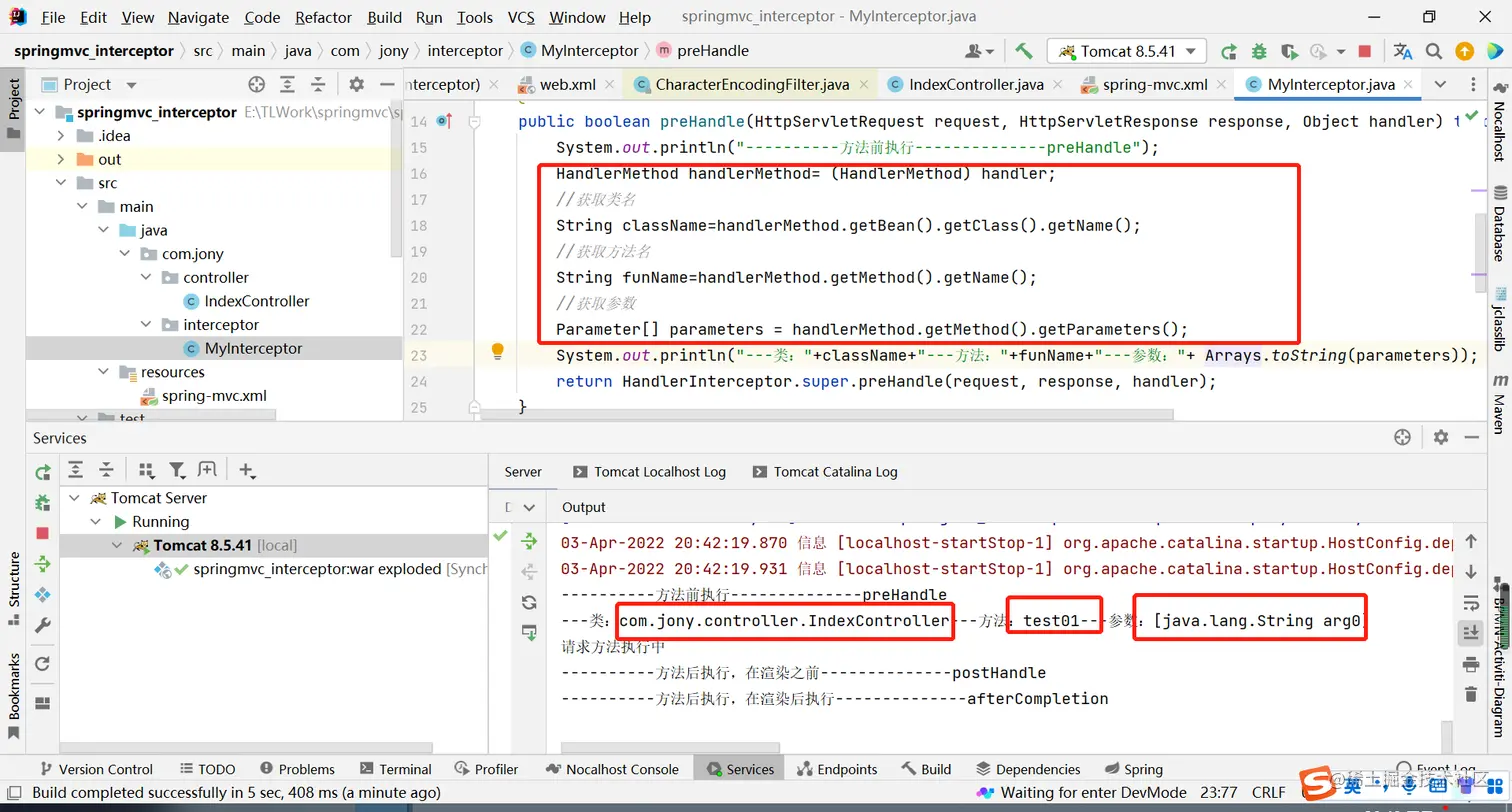Select IndexController in the project tree
1512x812 pixels.
point(256,301)
